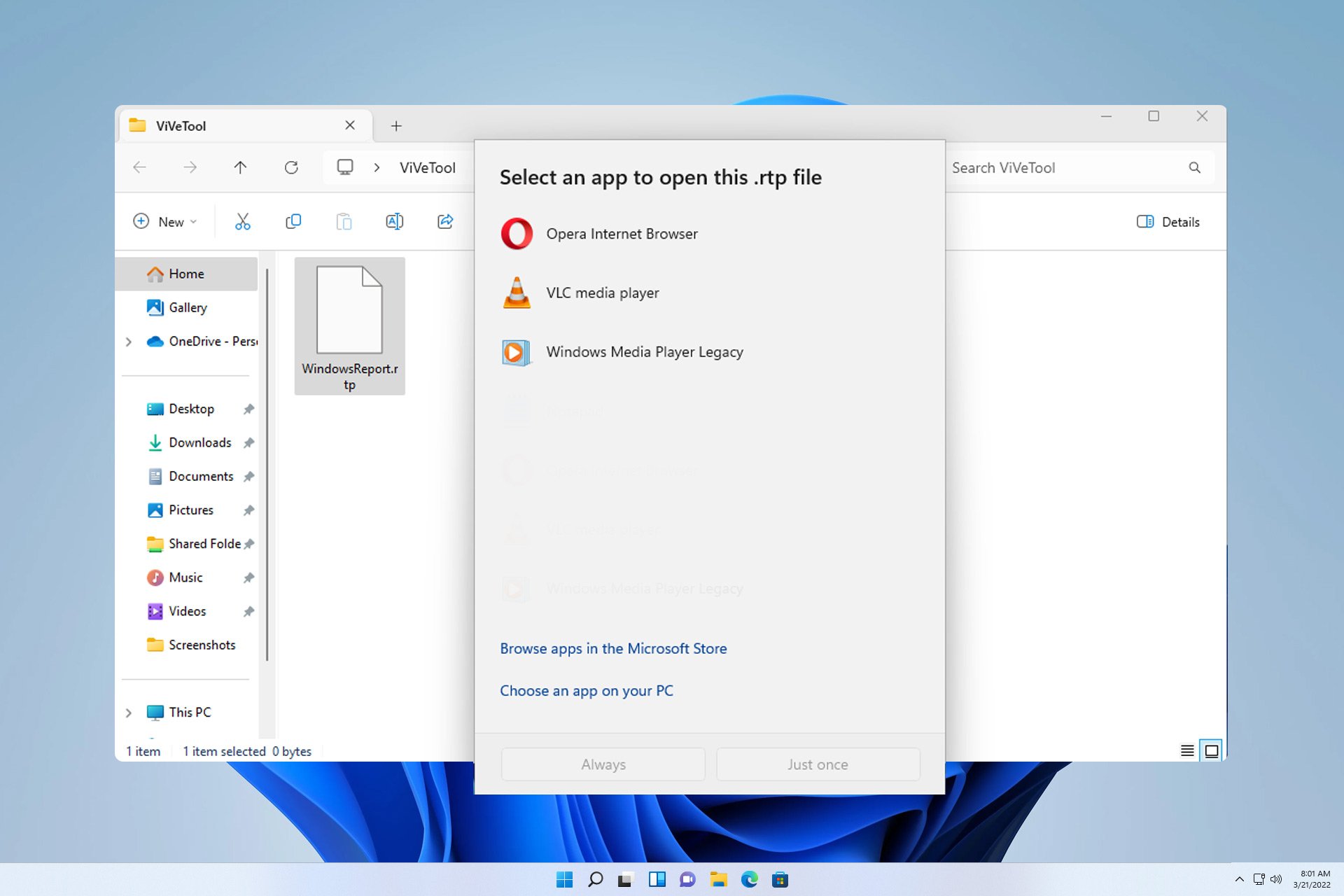Image resolution: width=1344 pixels, height=896 pixels.
Task: Switch to large icons view icon
Action: 1212,751
